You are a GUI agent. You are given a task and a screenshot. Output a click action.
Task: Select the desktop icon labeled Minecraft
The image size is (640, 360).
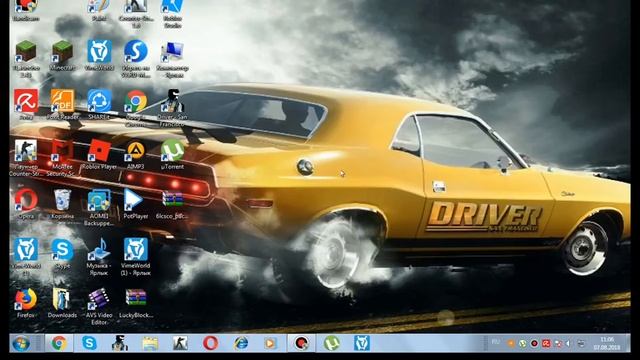click(62, 55)
